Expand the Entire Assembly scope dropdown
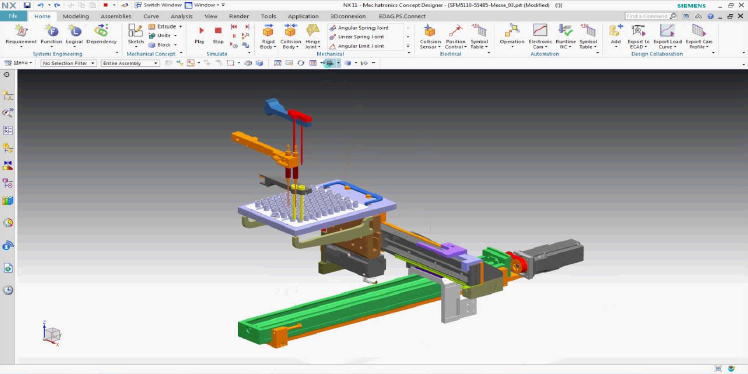Viewport: 748px width, 374px height. coord(130,63)
